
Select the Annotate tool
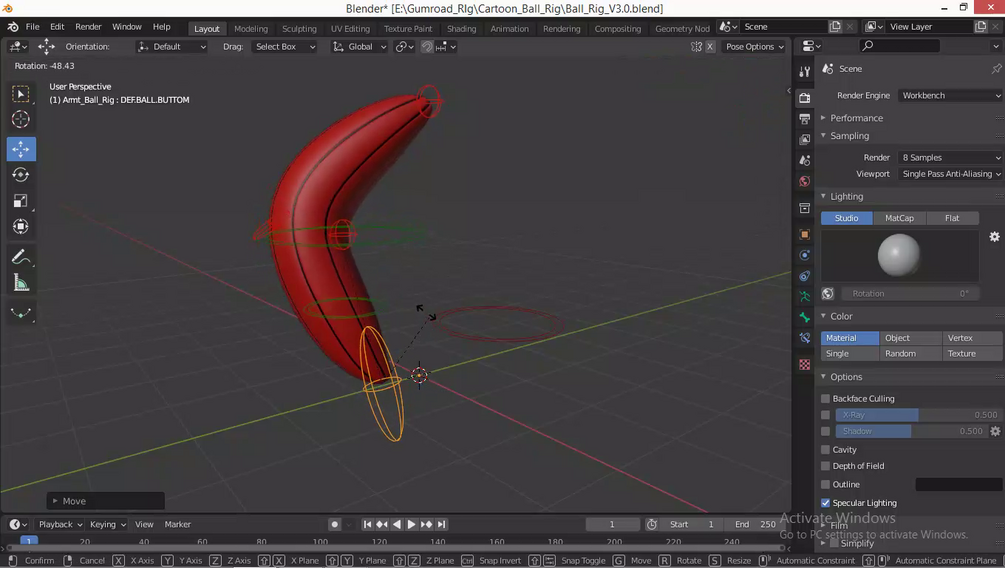pyautogui.click(x=21, y=257)
